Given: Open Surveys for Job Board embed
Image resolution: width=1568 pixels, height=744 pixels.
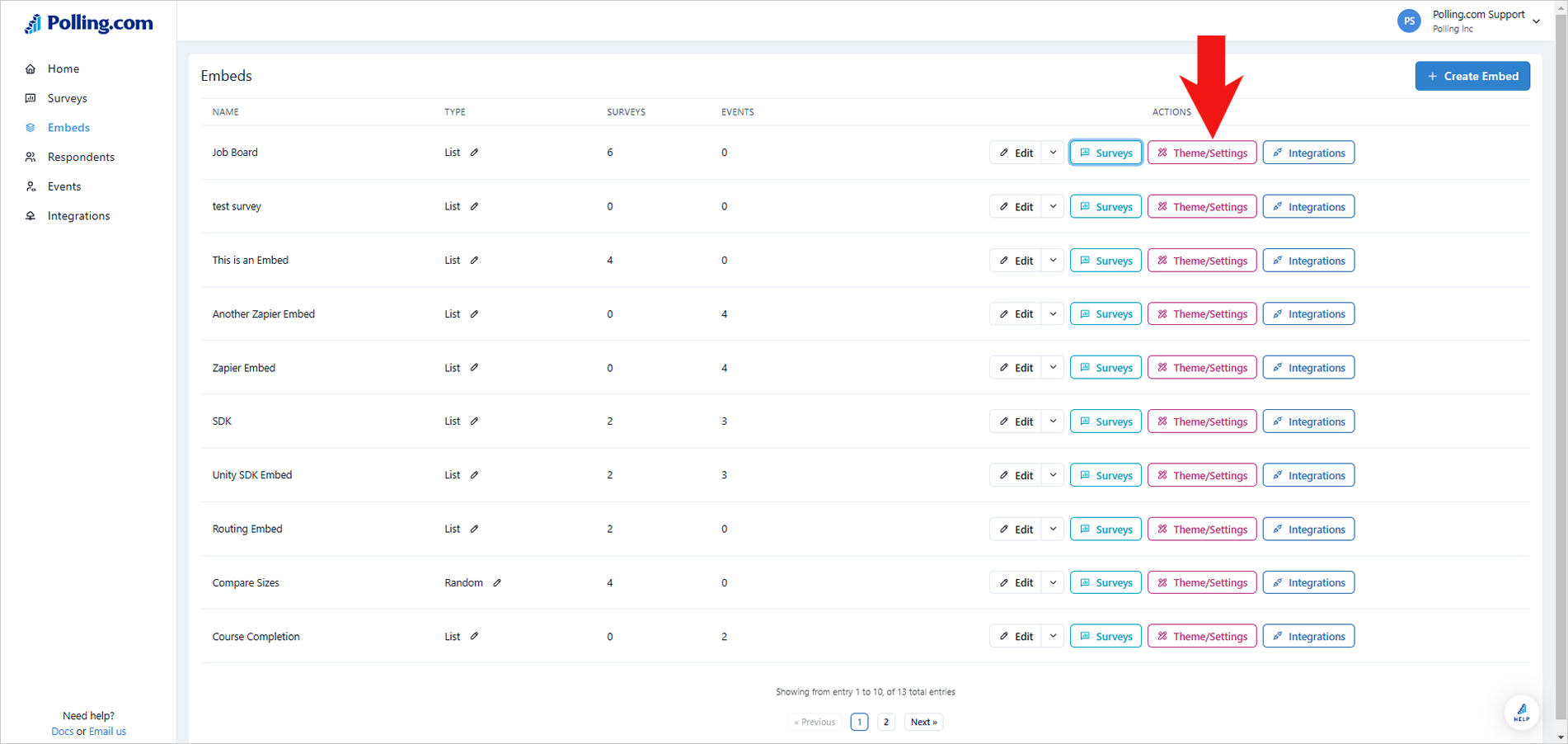Looking at the screenshot, I should tap(1106, 153).
